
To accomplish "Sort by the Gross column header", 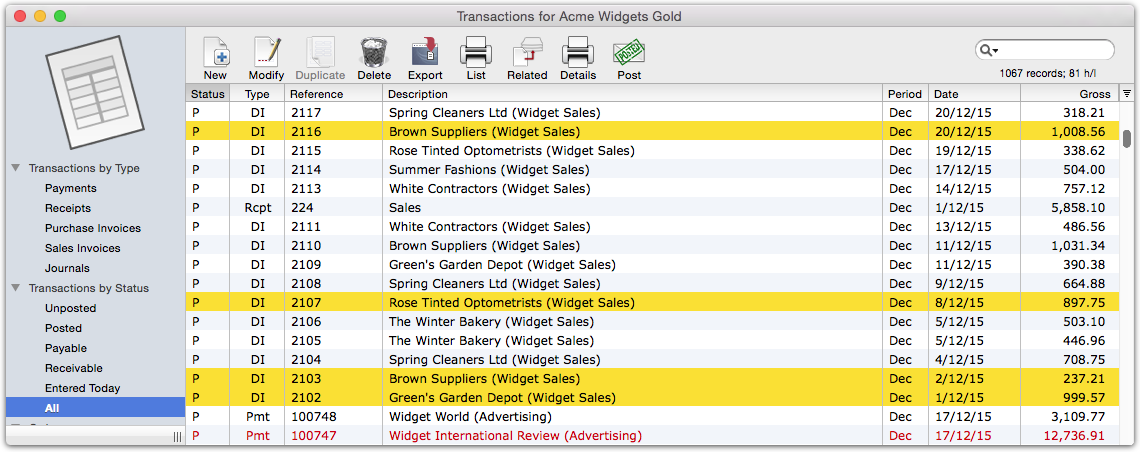I will click(x=1069, y=94).
